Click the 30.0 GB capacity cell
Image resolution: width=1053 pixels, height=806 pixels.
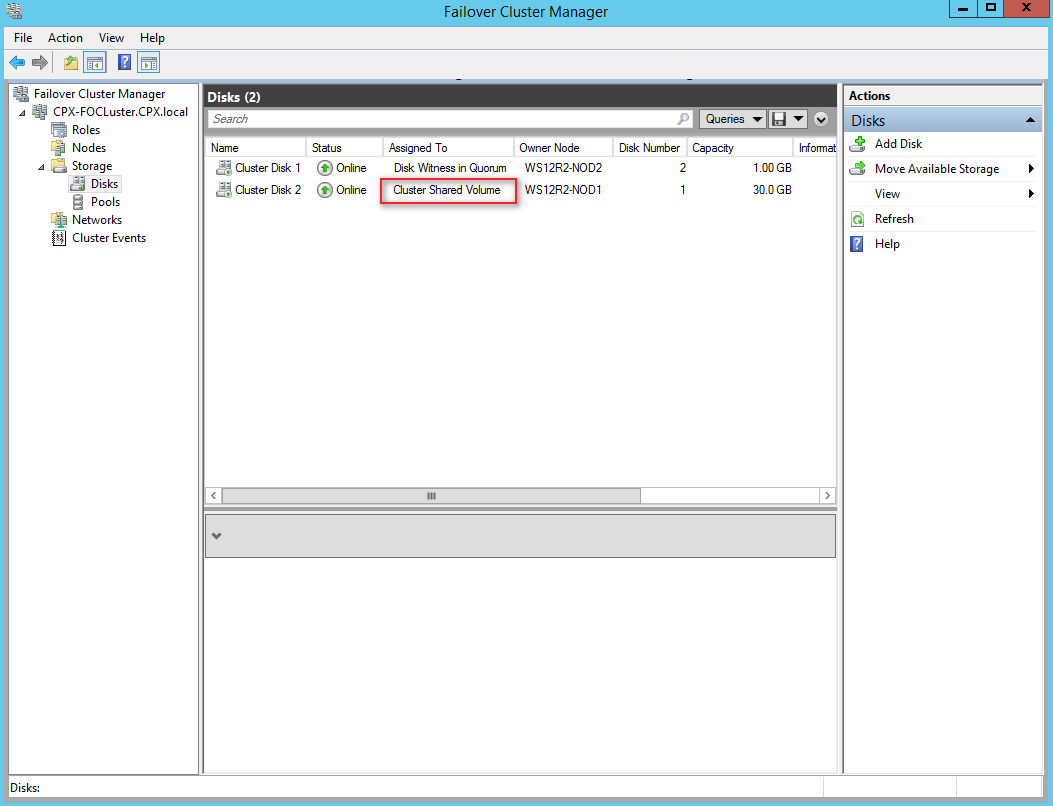pos(772,190)
